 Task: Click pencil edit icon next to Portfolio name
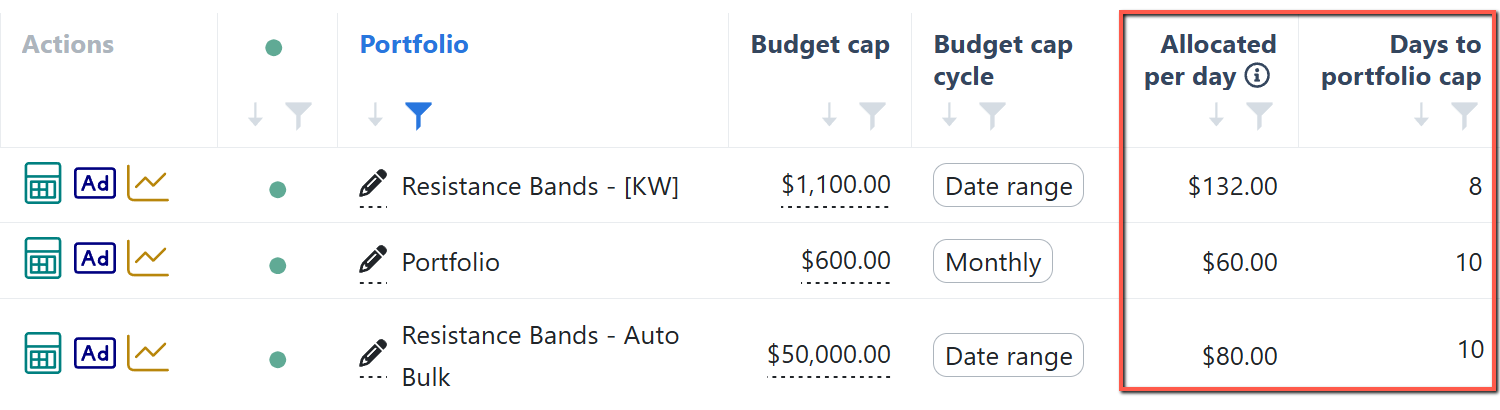click(x=372, y=262)
